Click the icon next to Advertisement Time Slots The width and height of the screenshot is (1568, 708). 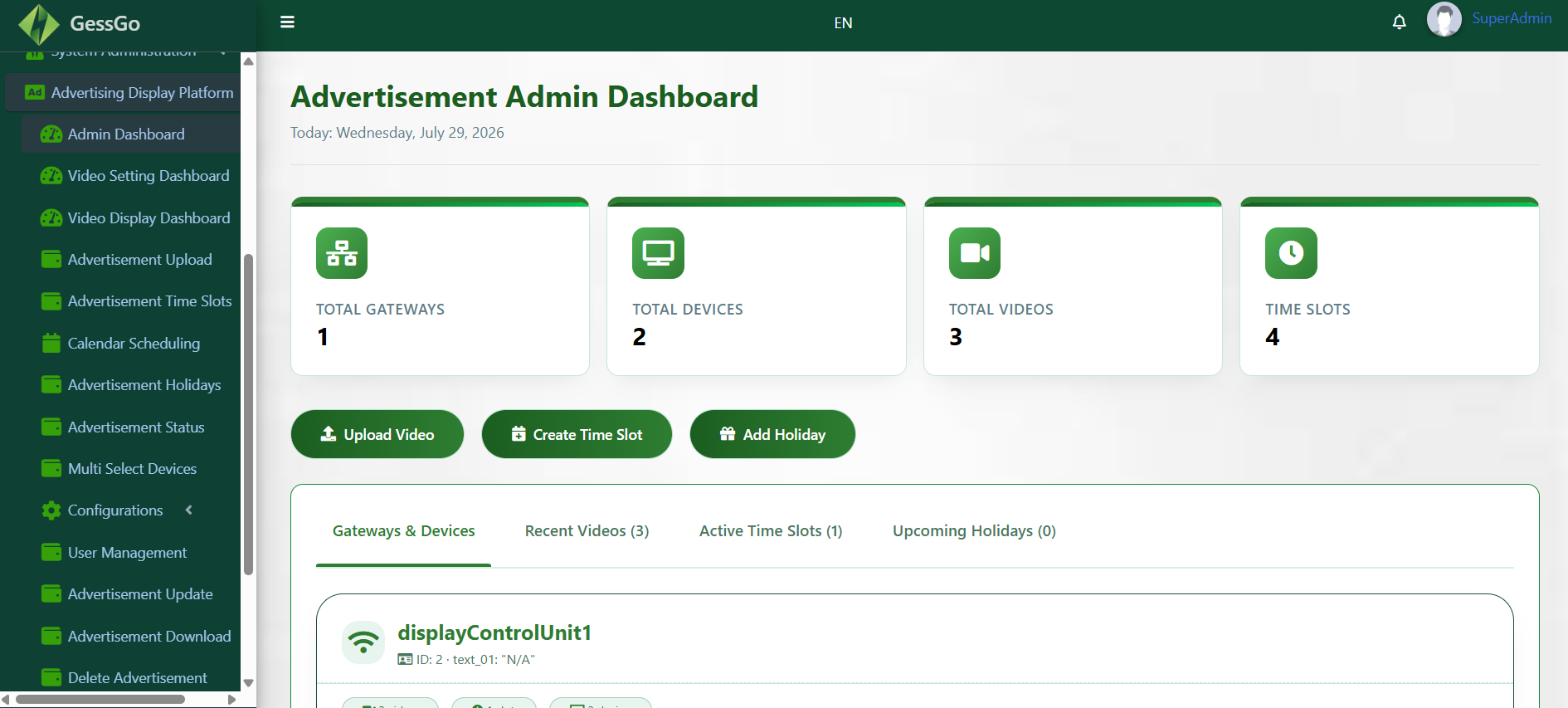coord(51,301)
